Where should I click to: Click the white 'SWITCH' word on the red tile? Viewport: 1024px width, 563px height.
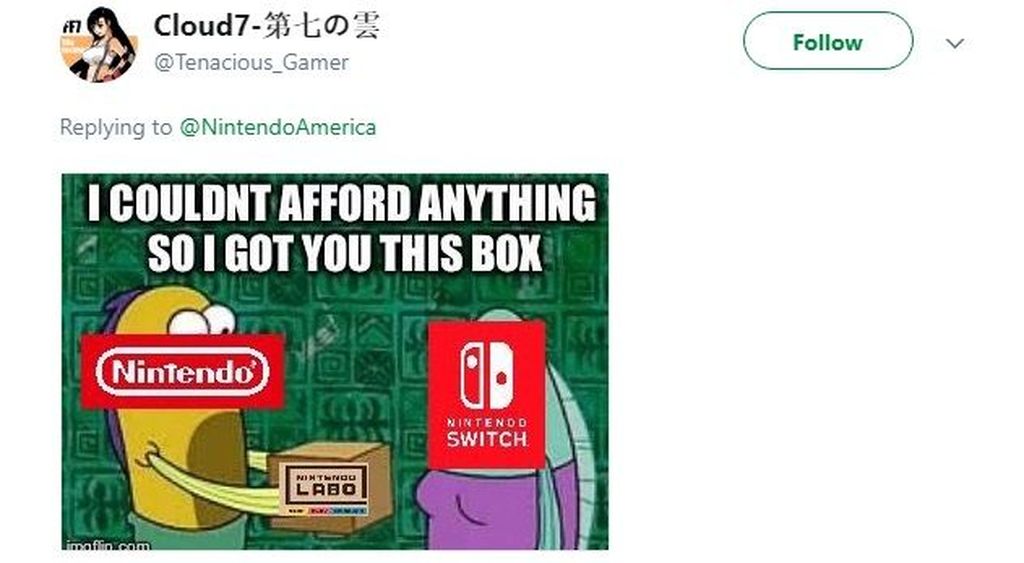pyautogui.click(x=487, y=439)
